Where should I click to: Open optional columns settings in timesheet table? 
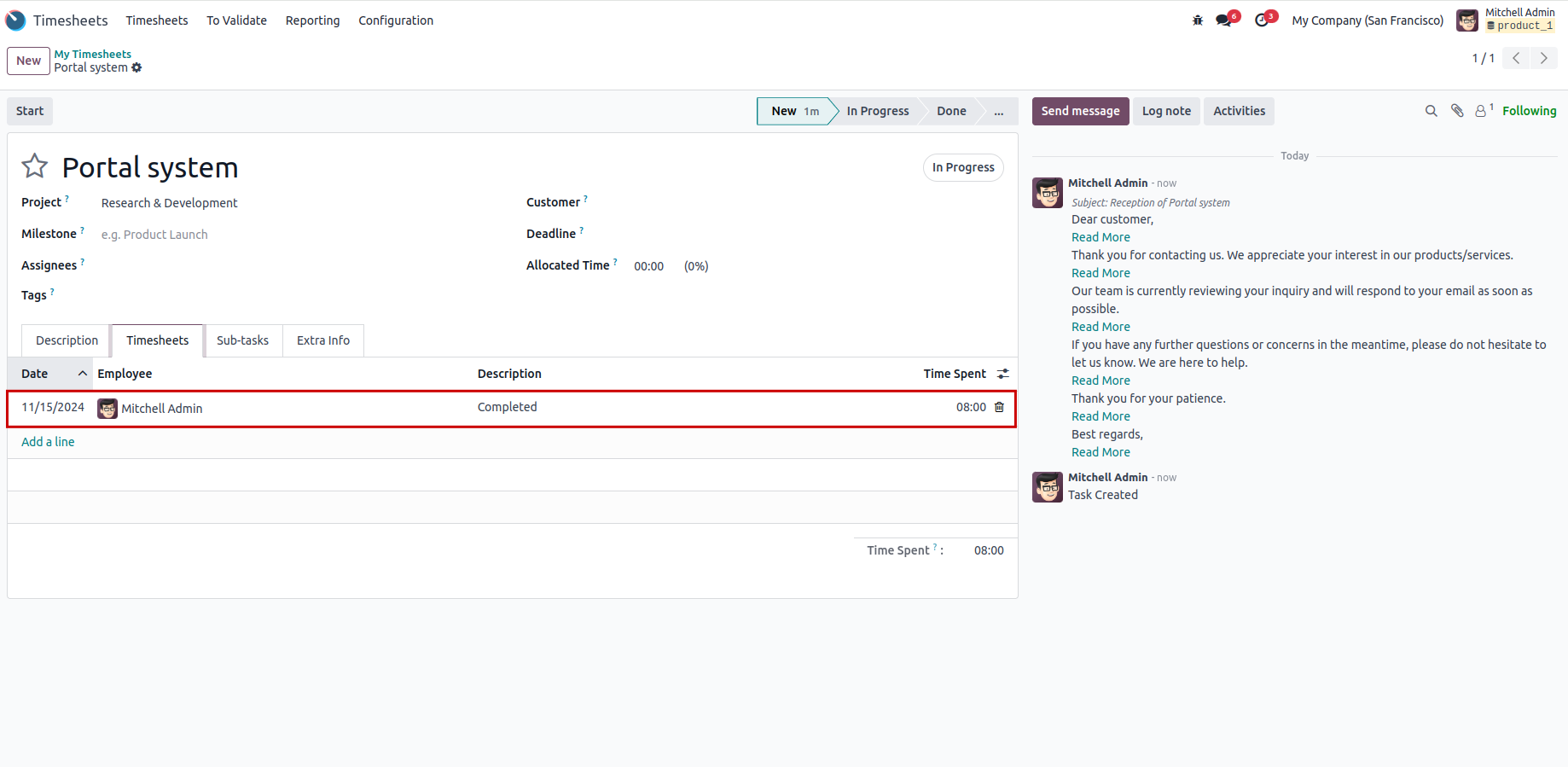coord(1003,374)
